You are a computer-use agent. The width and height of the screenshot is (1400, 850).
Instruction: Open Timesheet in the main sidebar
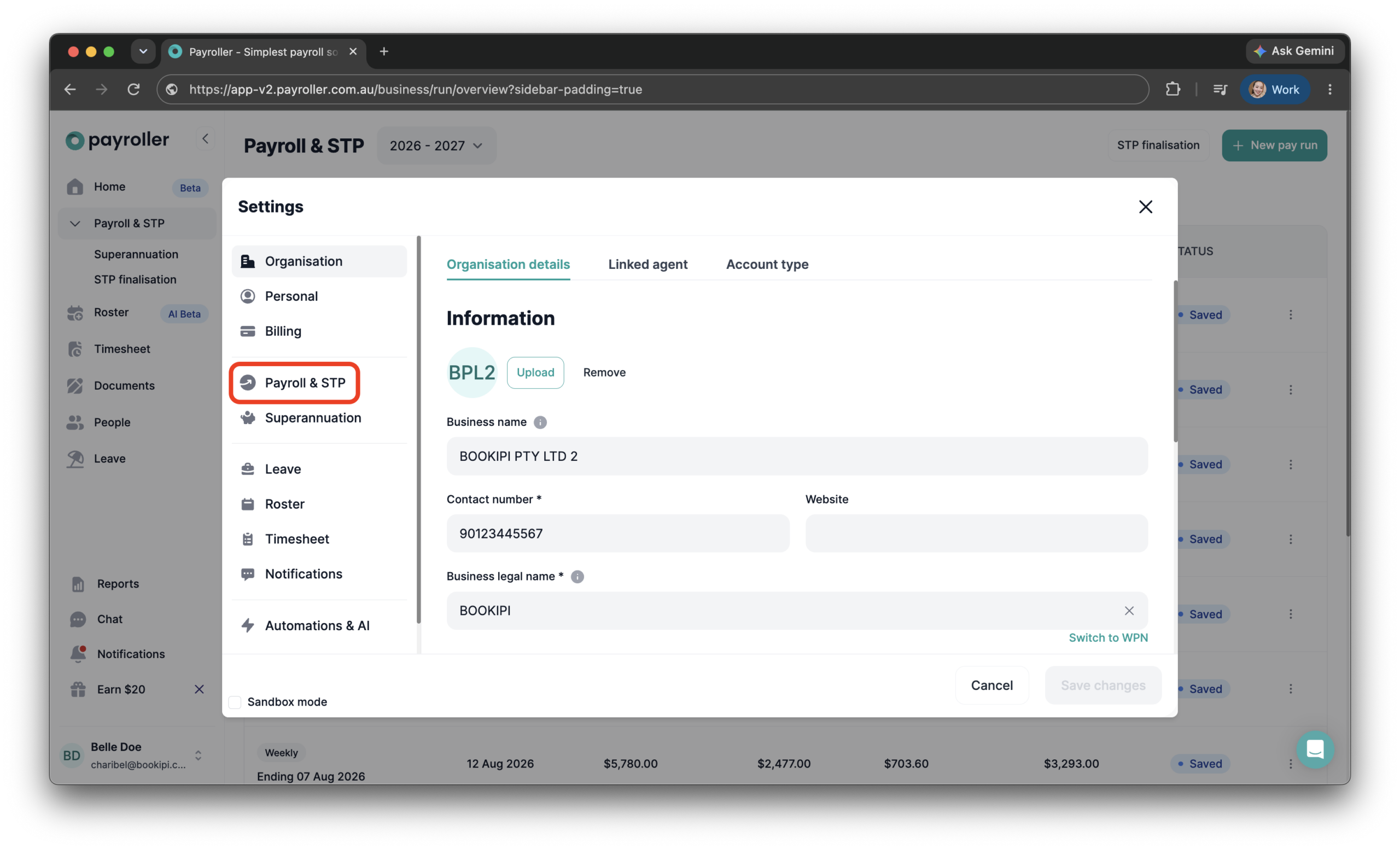[x=137, y=349]
